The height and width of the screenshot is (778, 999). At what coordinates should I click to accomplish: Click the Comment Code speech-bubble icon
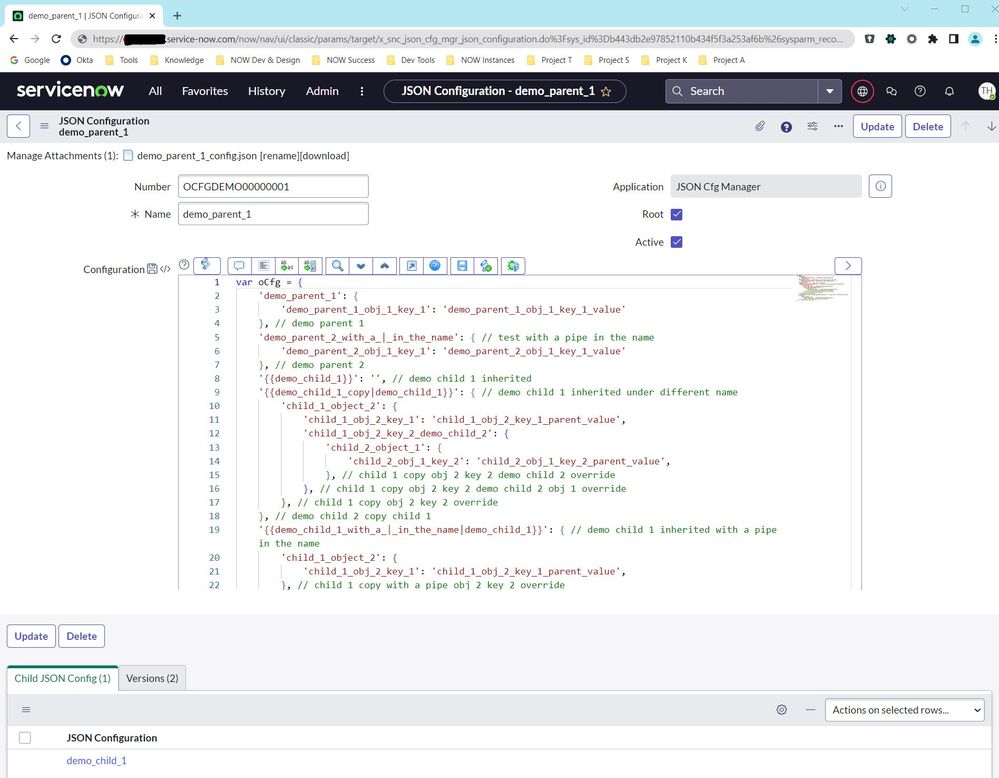[x=239, y=265]
